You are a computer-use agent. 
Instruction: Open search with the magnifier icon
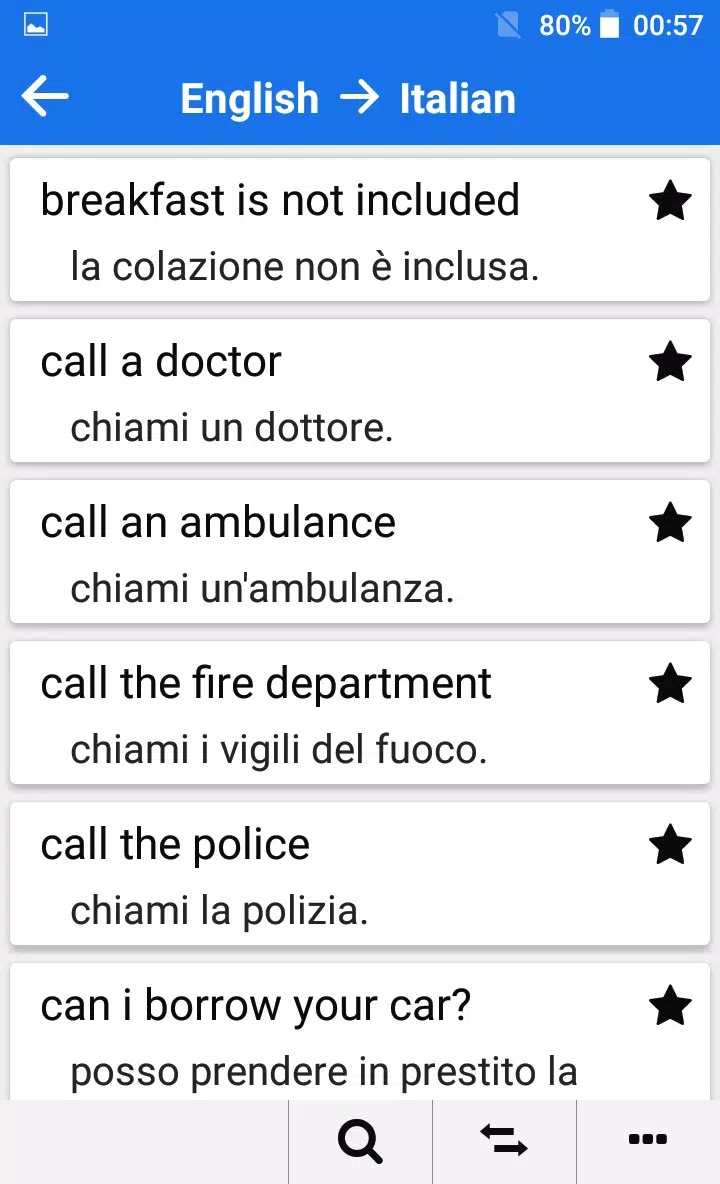(360, 1141)
